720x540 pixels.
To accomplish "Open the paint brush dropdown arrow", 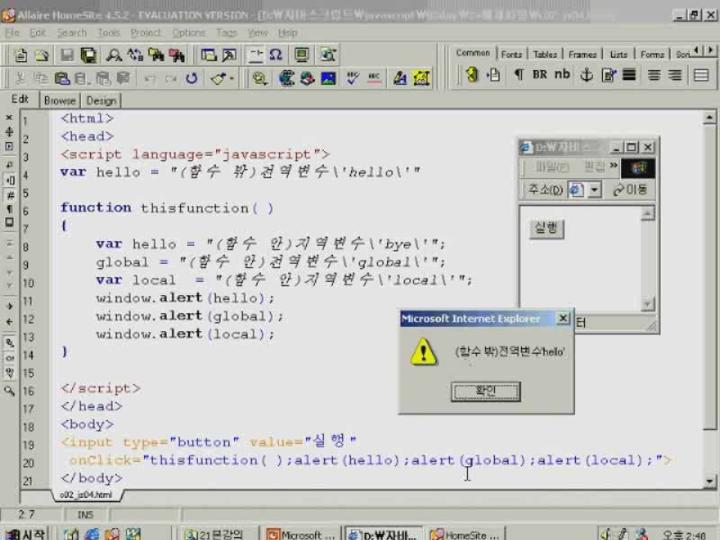I will click(231, 79).
